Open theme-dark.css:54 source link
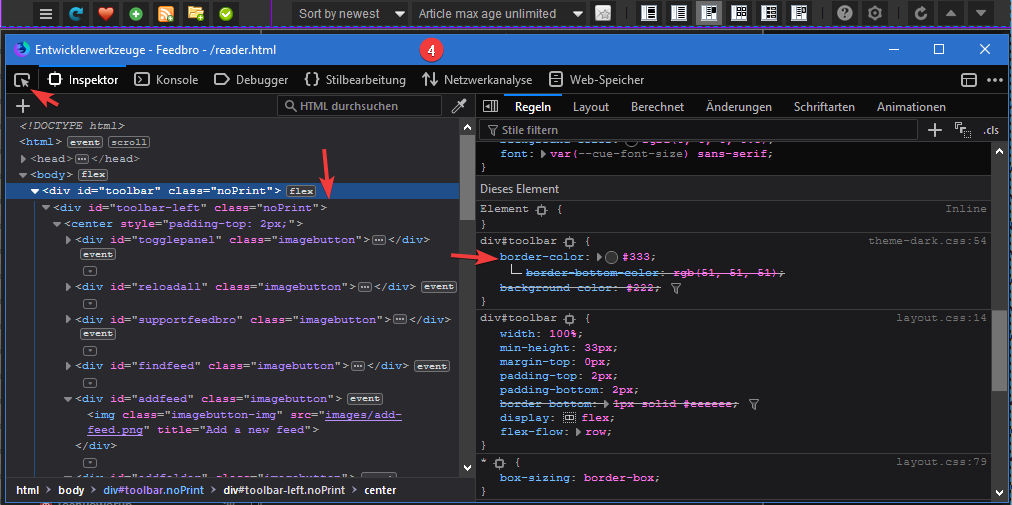 click(x=926, y=241)
